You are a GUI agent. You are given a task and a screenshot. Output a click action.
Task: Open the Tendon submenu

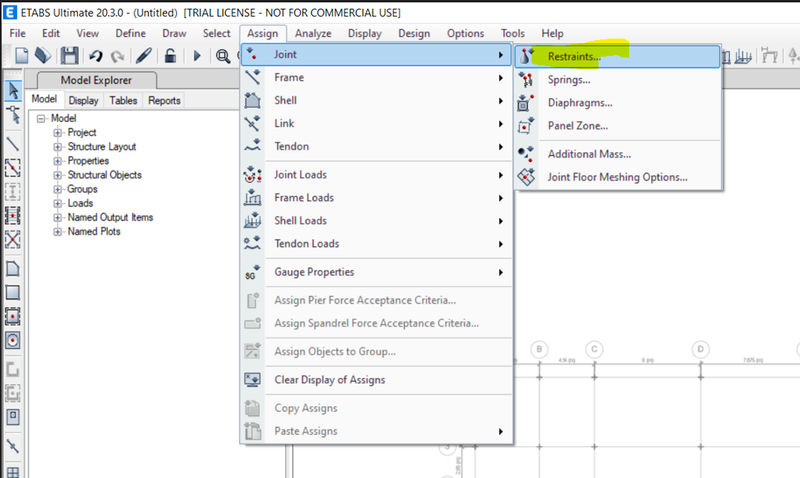pyautogui.click(x=377, y=146)
